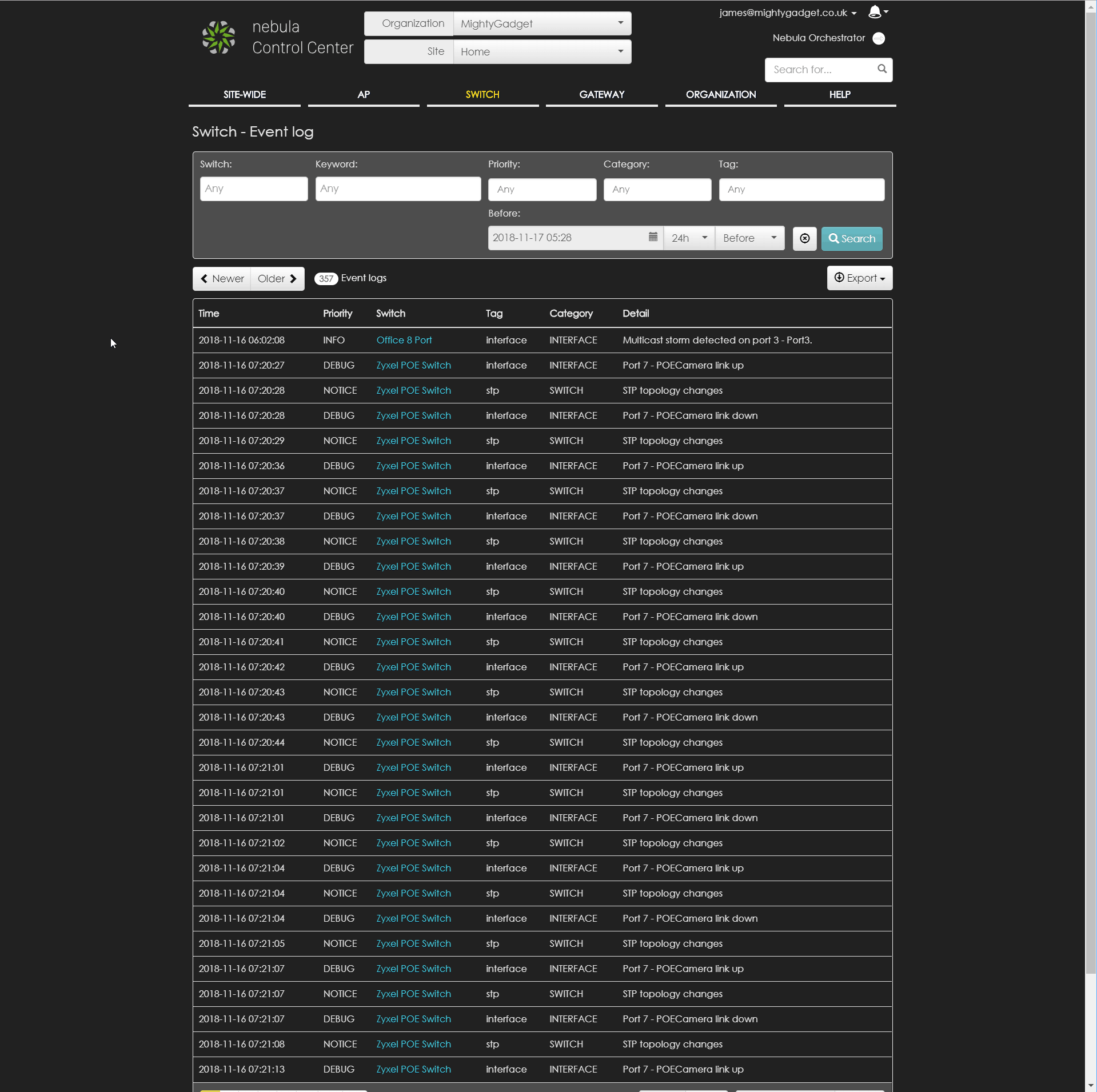Click the magnifier icon in the search box

882,69
